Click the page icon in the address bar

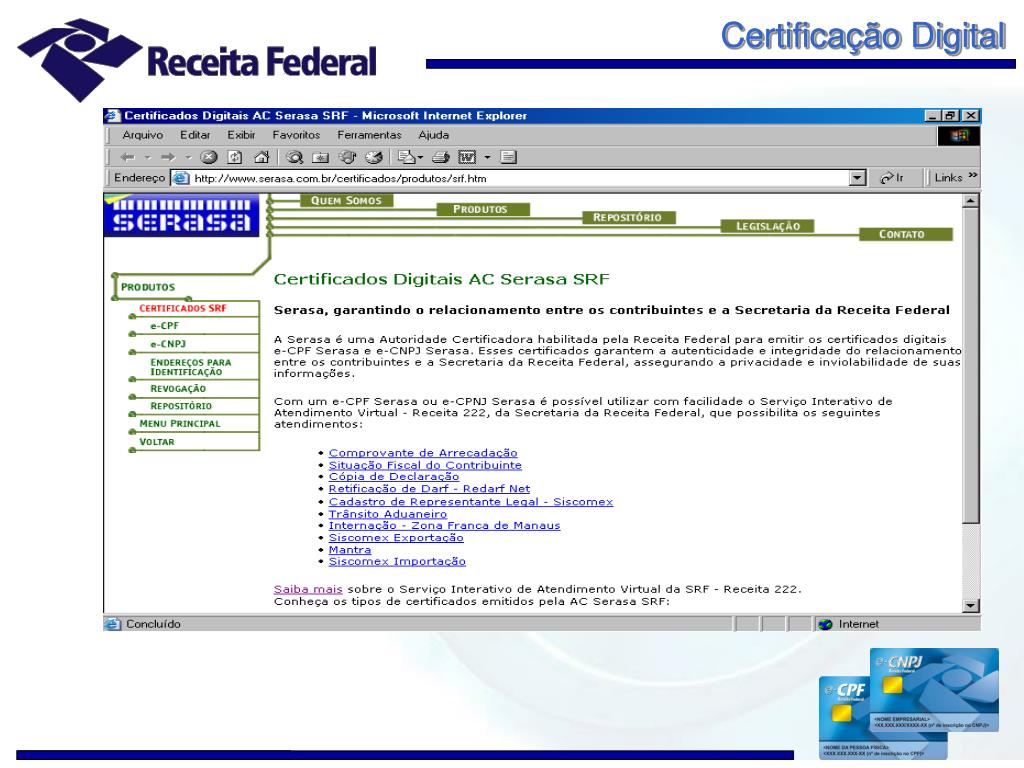181,178
